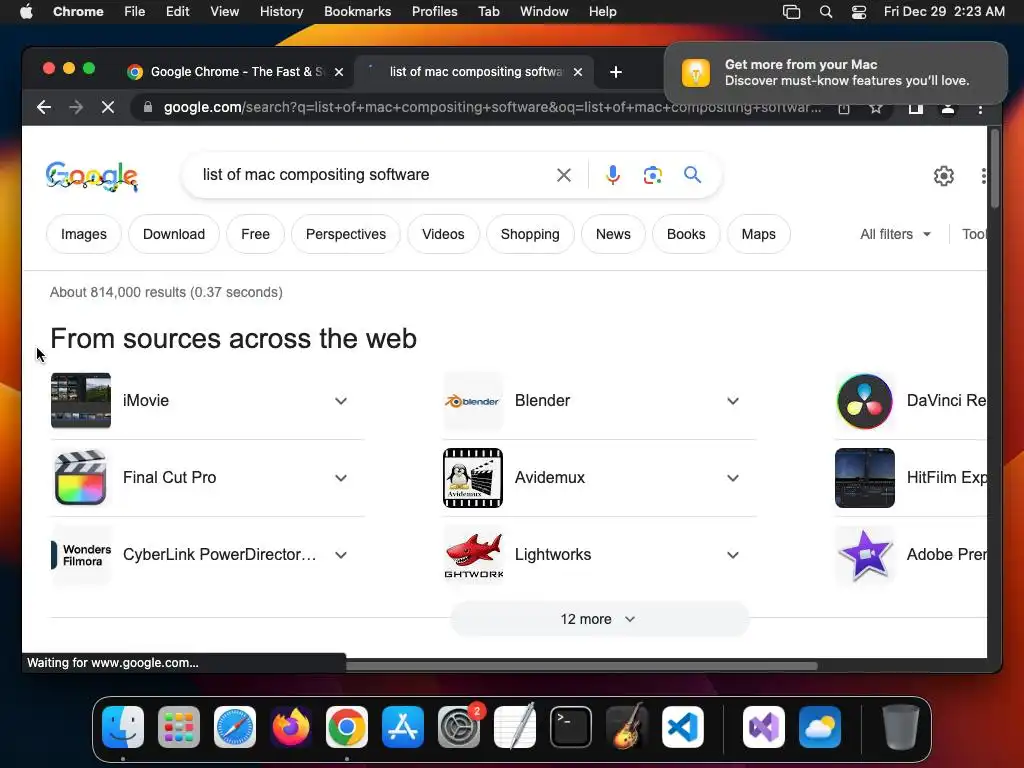The width and height of the screenshot is (1024, 768).
Task: Open the Apple menu
Action: (x=25, y=12)
